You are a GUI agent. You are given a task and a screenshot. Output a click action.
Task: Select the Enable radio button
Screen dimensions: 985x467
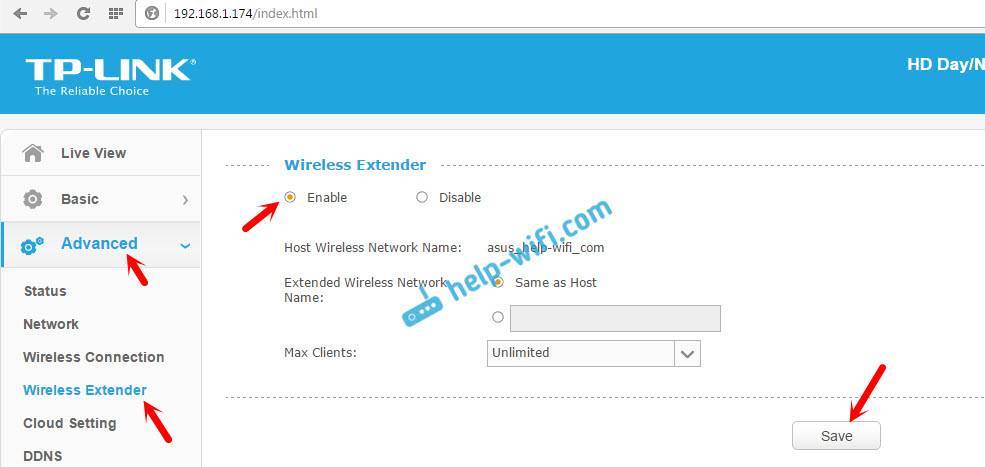290,197
